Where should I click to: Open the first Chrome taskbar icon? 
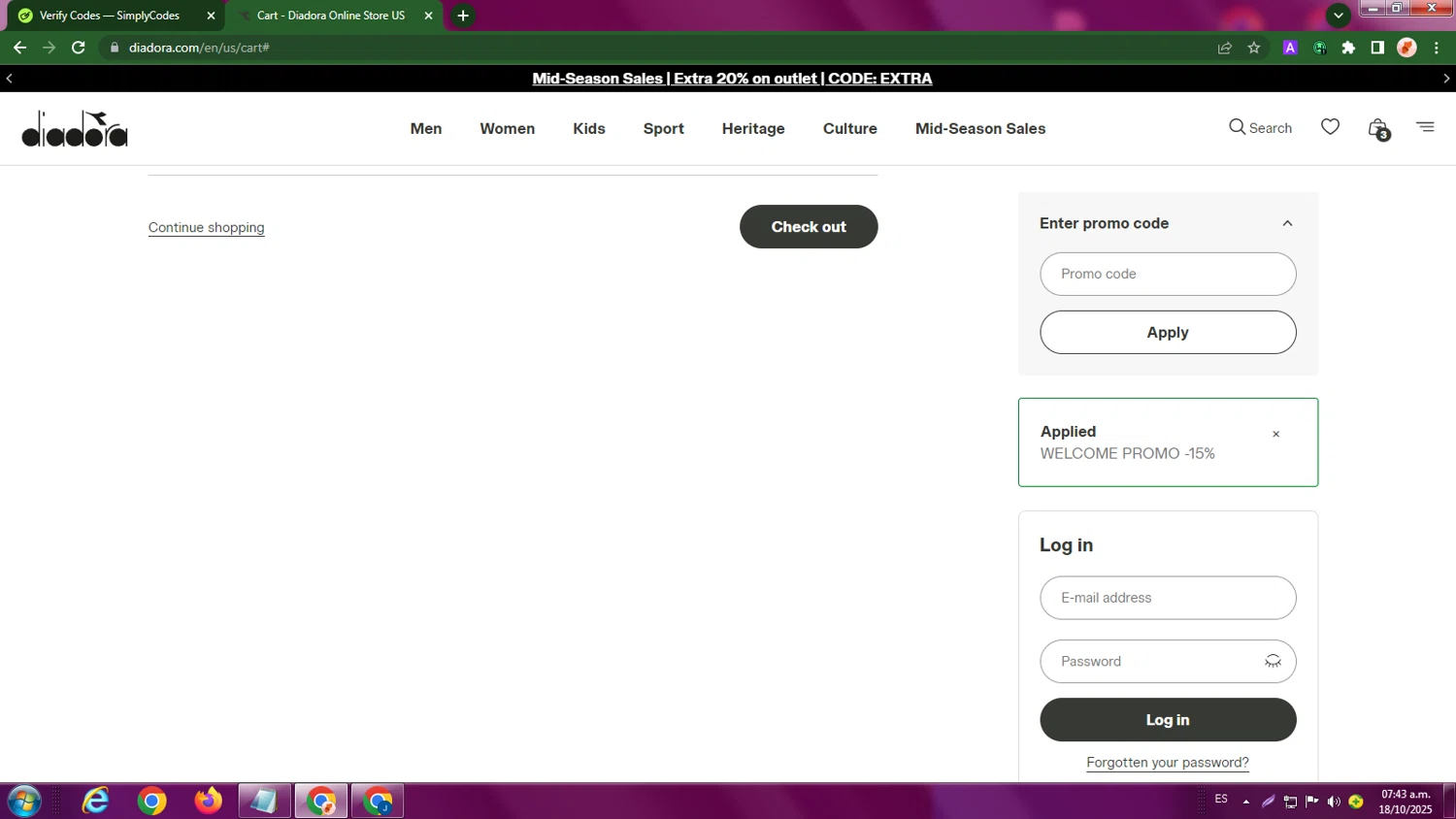(151, 802)
